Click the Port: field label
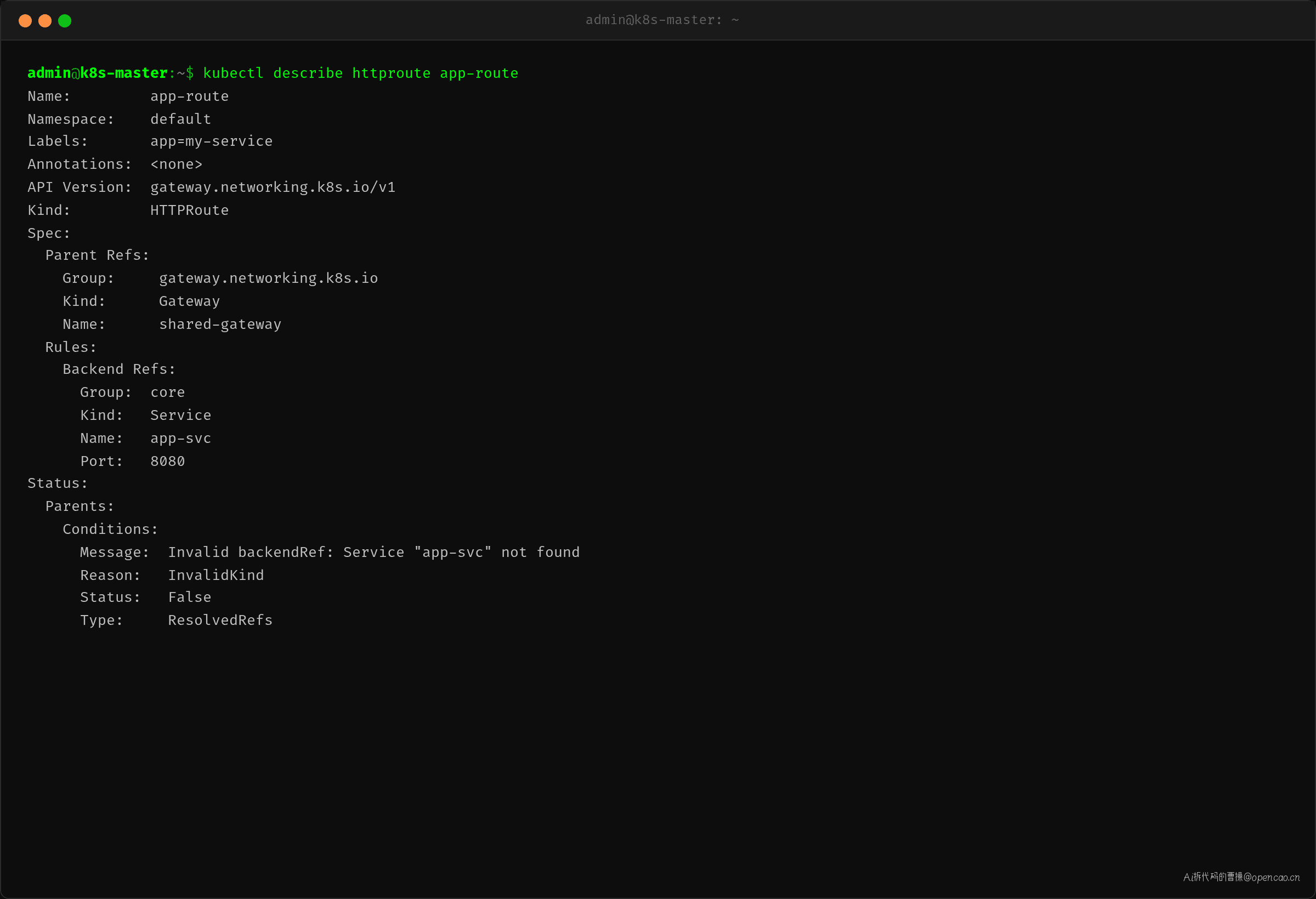The image size is (1316, 899). [101, 462]
